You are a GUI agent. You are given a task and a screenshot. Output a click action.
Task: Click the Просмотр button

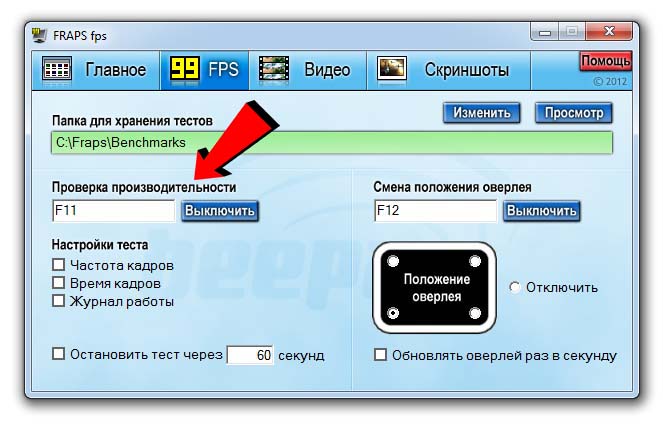coord(574,113)
